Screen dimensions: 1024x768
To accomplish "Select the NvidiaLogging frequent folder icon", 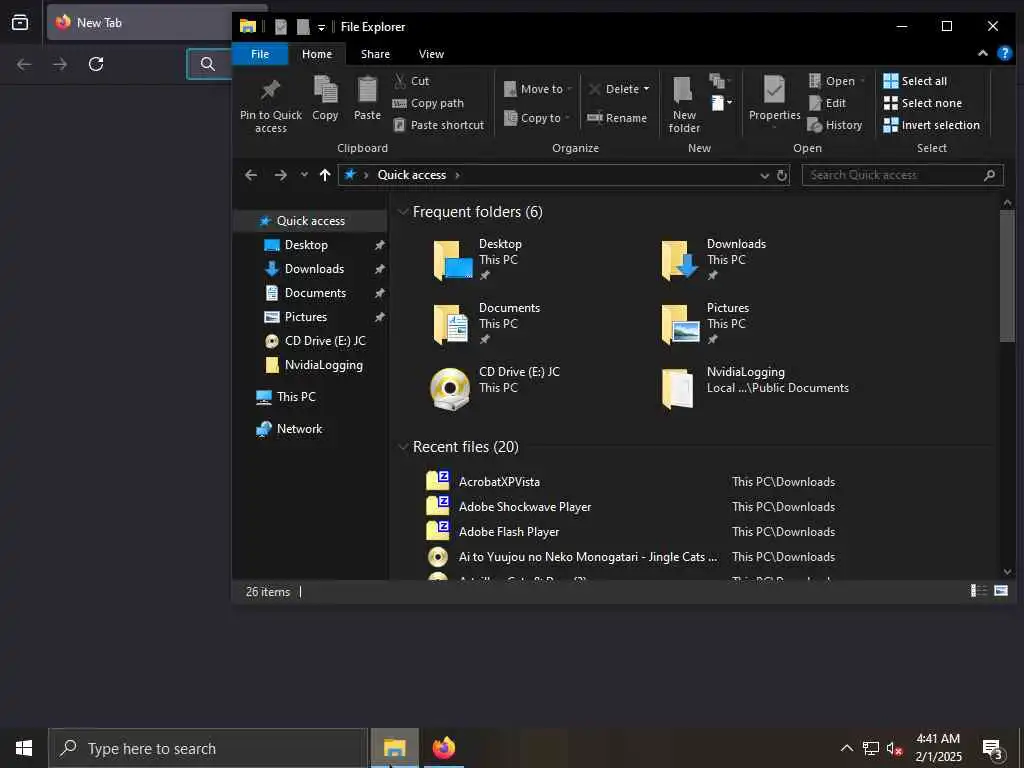I will pyautogui.click(x=677, y=389).
